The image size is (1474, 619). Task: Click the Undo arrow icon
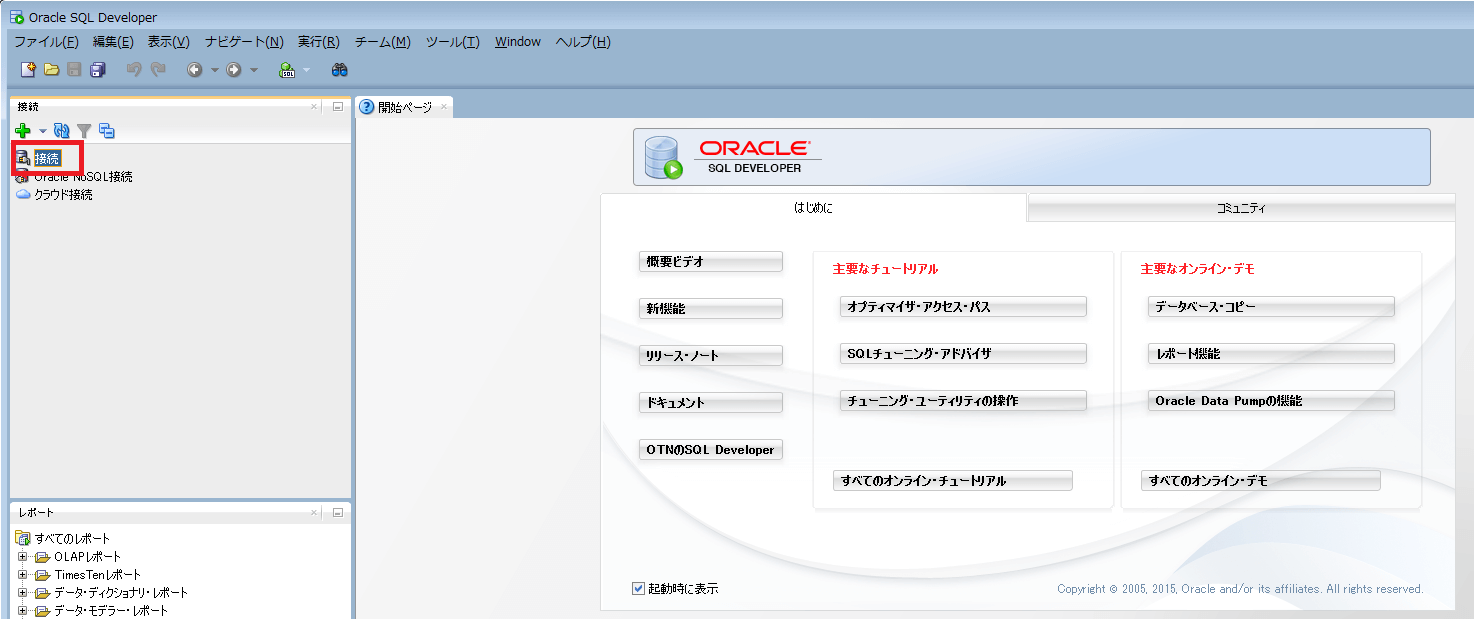point(134,70)
